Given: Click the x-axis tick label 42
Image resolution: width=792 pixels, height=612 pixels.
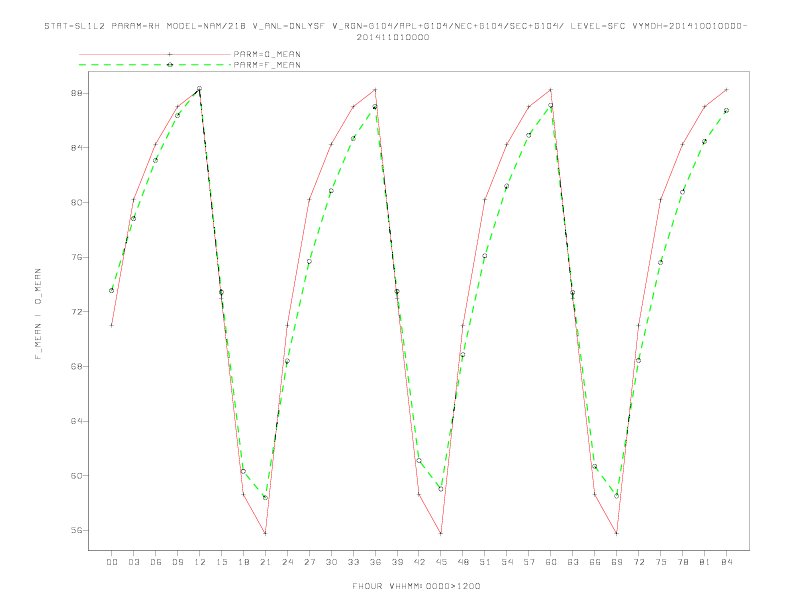Looking at the screenshot, I should 419,562.
